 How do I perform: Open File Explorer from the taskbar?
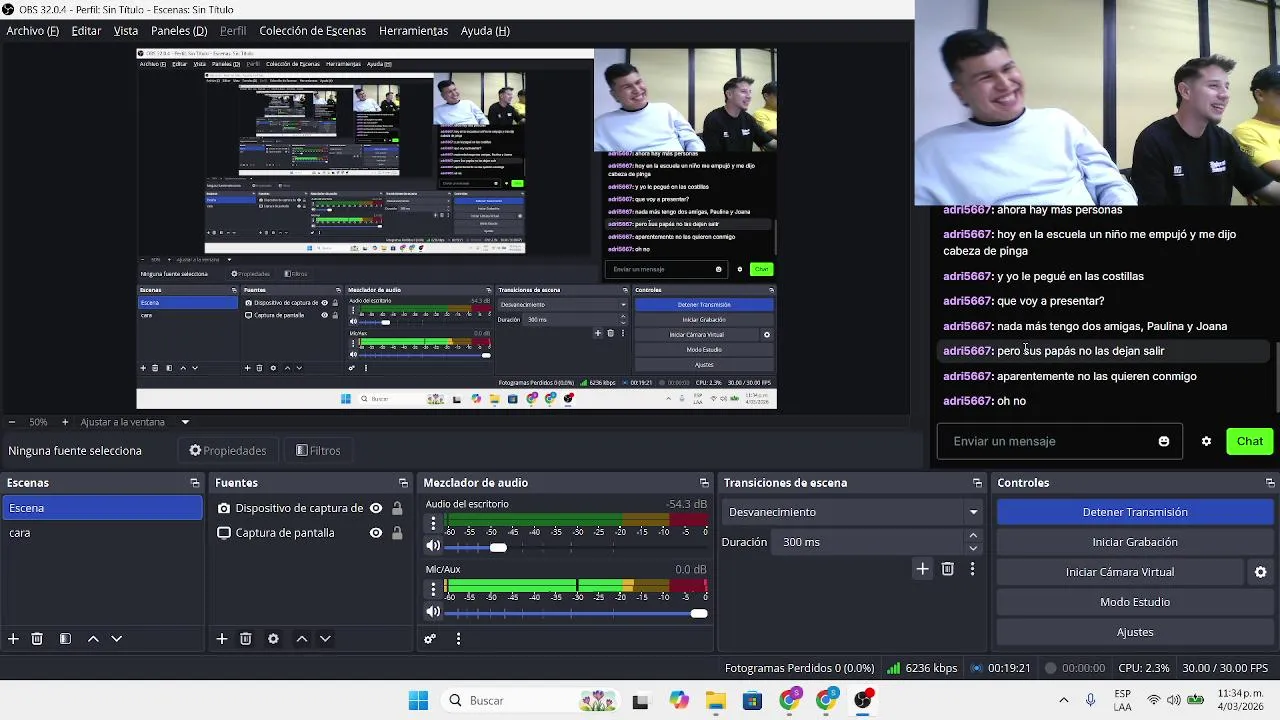[716, 701]
